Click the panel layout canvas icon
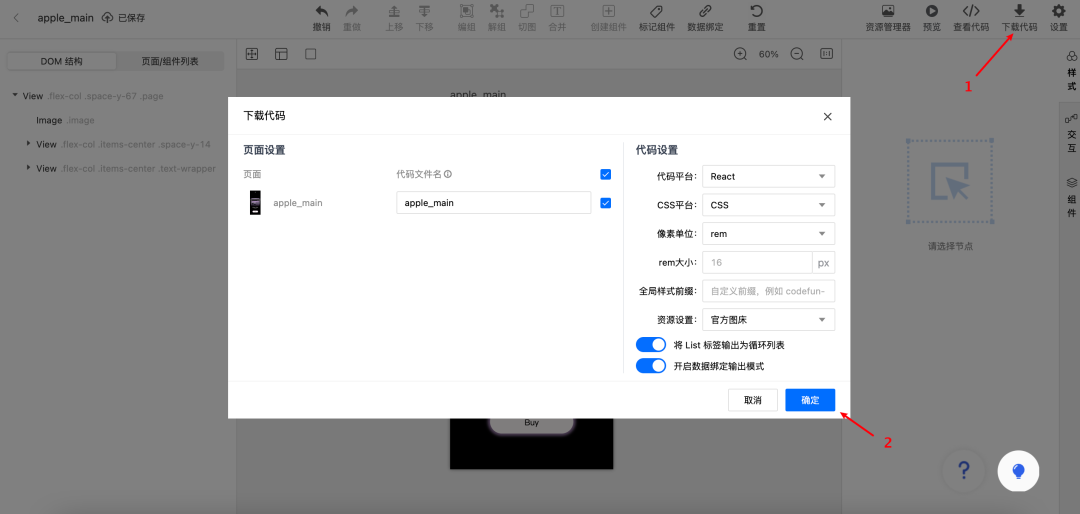 pyautogui.click(x=281, y=54)
